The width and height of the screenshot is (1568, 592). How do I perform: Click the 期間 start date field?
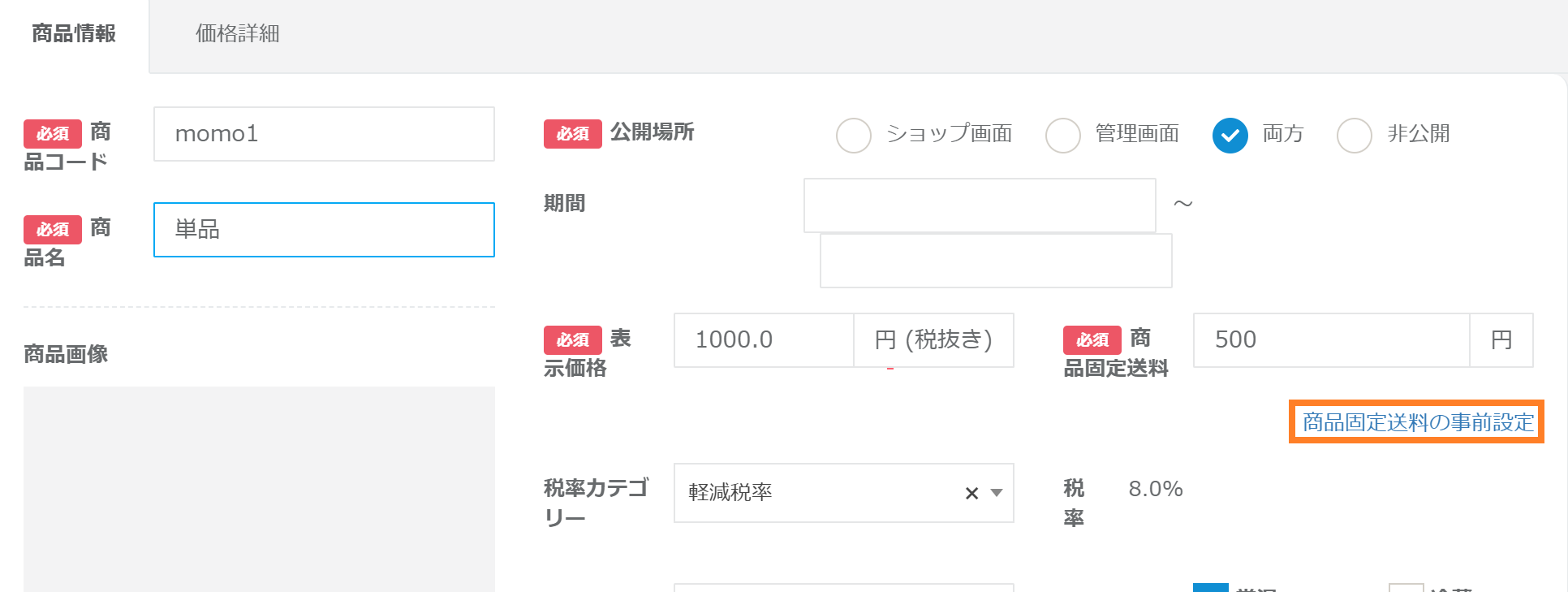(x=980, y=205)
